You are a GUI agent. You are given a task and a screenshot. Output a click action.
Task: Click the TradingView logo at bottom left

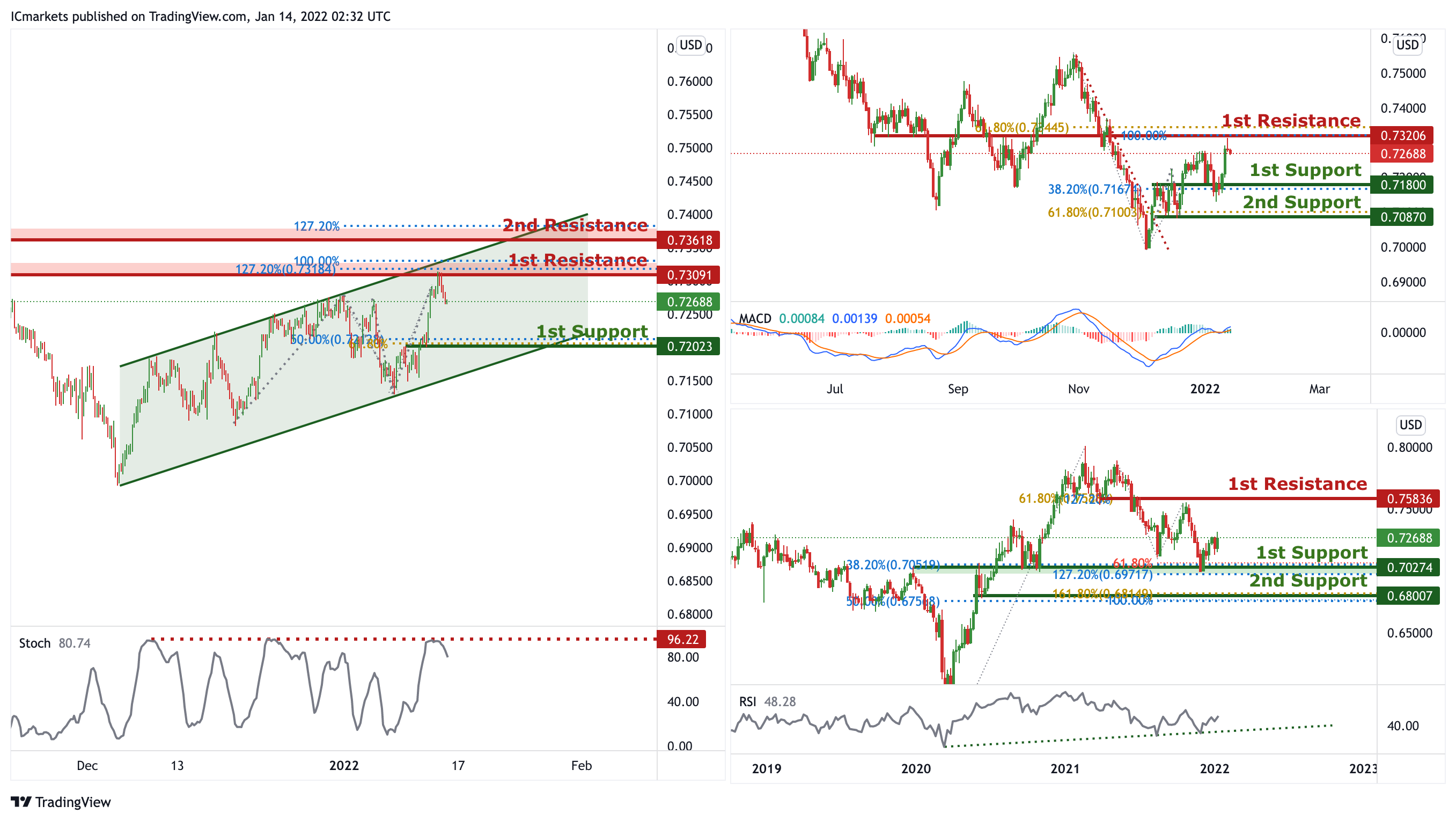[x=61, y=802]
